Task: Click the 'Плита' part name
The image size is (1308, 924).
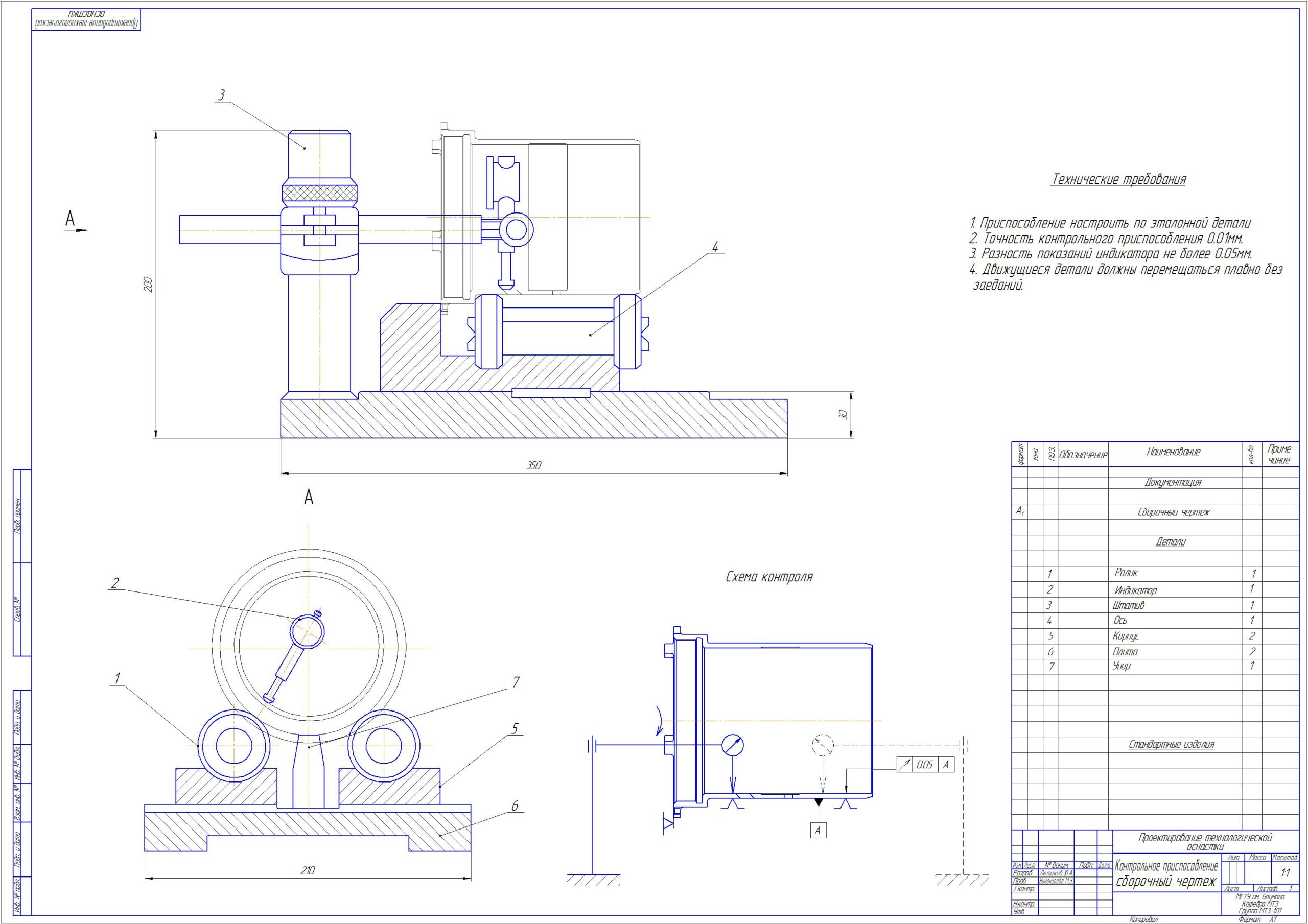Action: [1125, 652]
